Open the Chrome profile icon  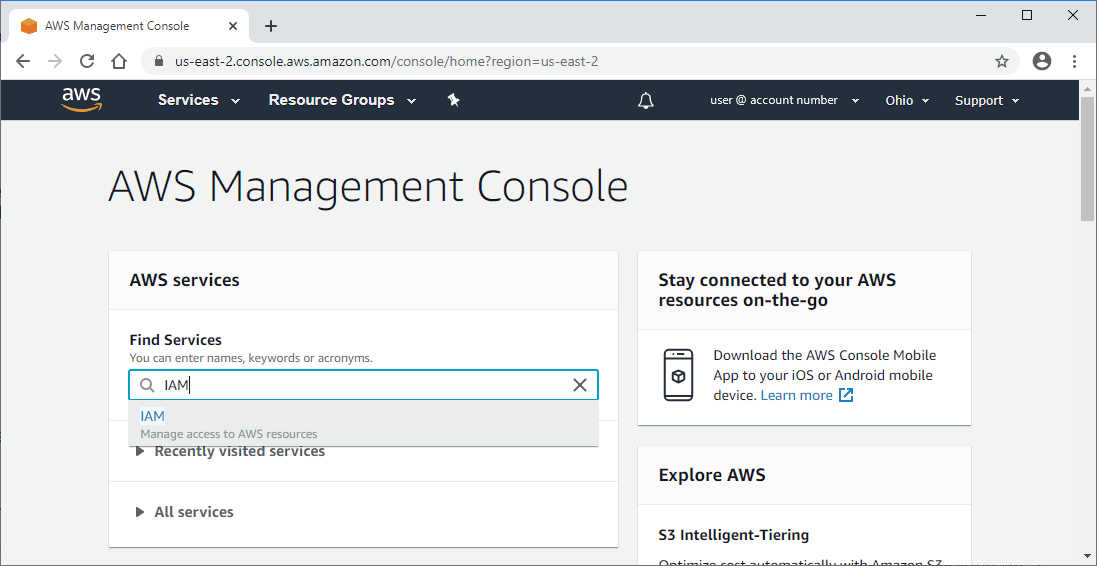[1042, 61]
